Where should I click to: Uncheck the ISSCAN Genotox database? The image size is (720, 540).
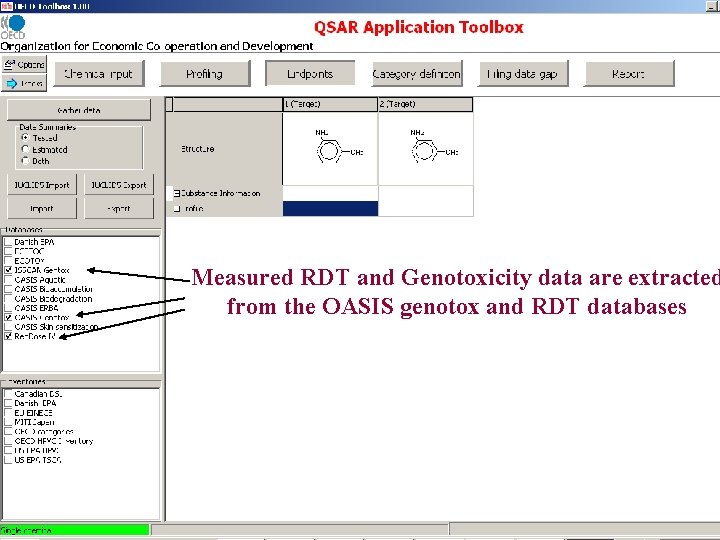tap(8, 270)
